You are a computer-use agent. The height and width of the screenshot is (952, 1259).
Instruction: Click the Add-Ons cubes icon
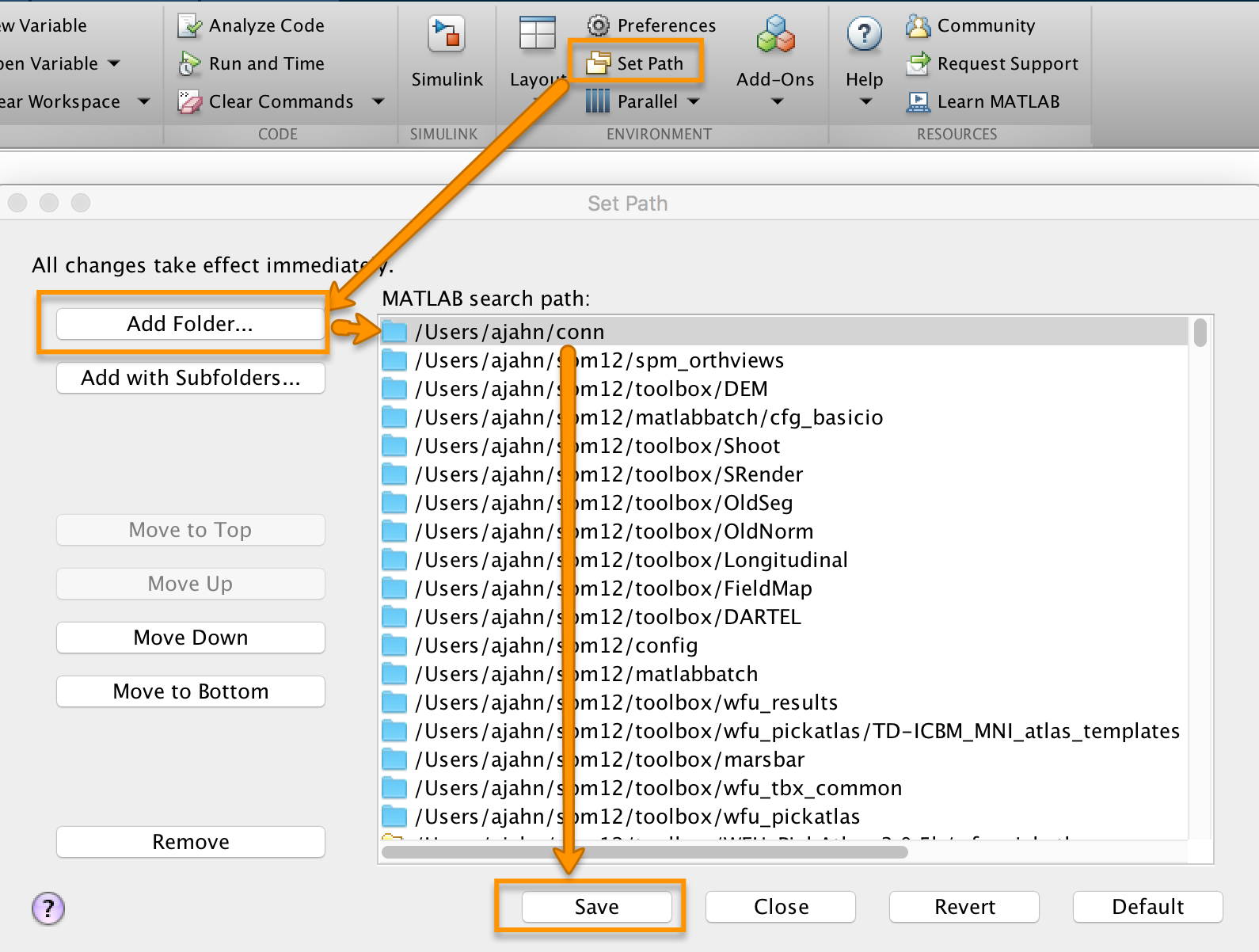(x=775, y=34)
